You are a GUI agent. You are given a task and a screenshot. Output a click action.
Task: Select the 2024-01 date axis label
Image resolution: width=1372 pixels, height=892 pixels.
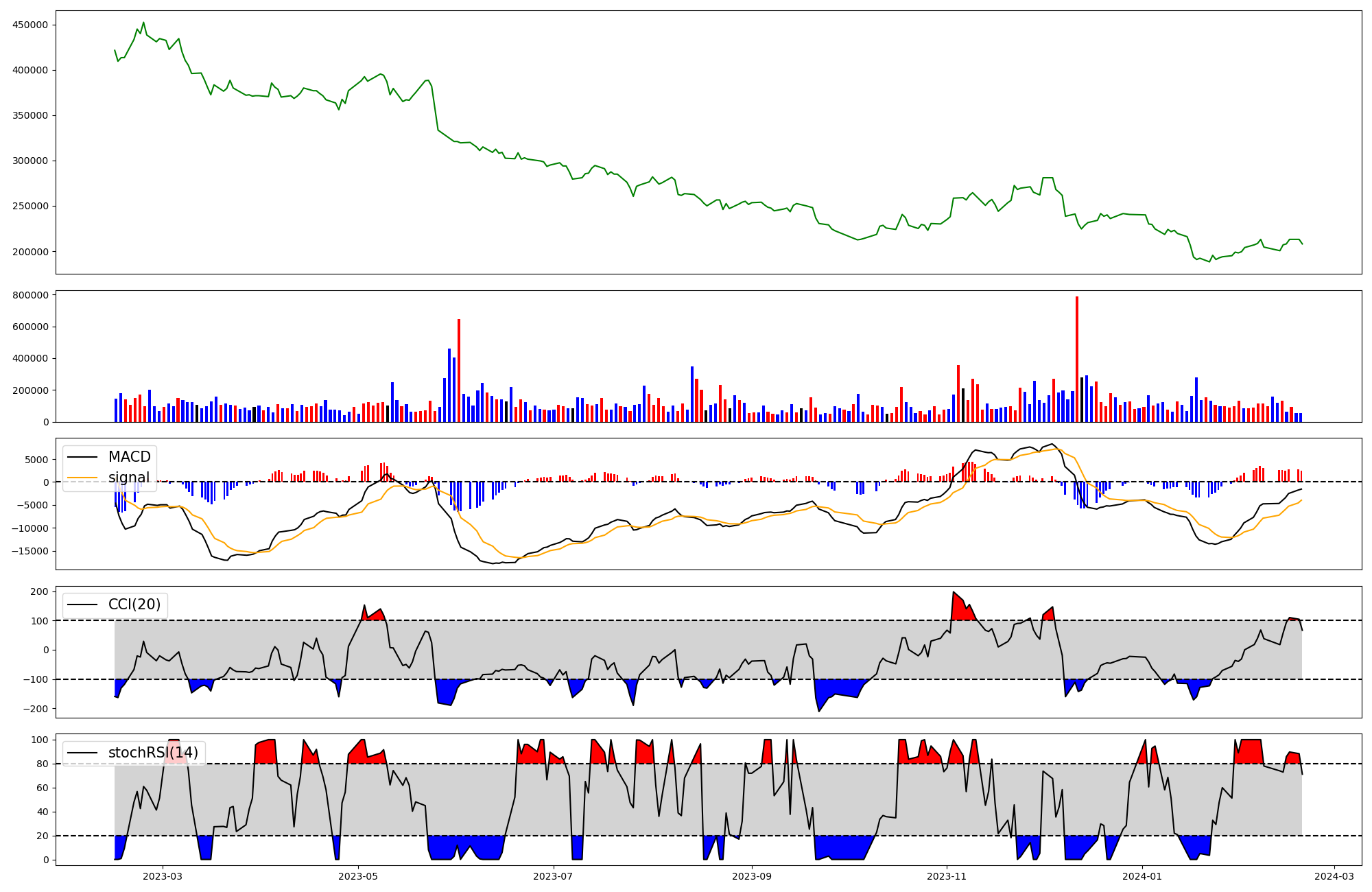(x=1142, y=876)
